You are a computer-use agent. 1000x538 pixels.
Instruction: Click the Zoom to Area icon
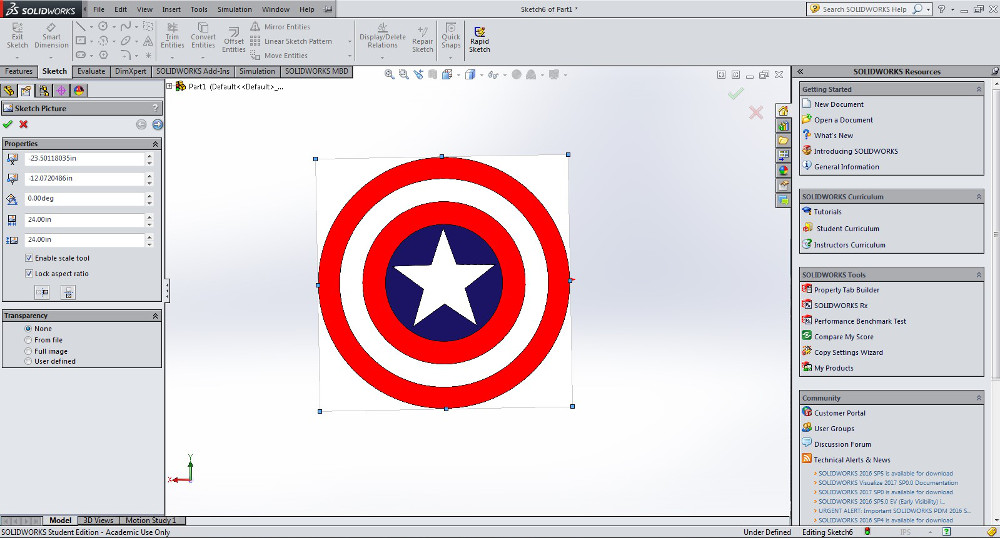click(x=403, y=75)
